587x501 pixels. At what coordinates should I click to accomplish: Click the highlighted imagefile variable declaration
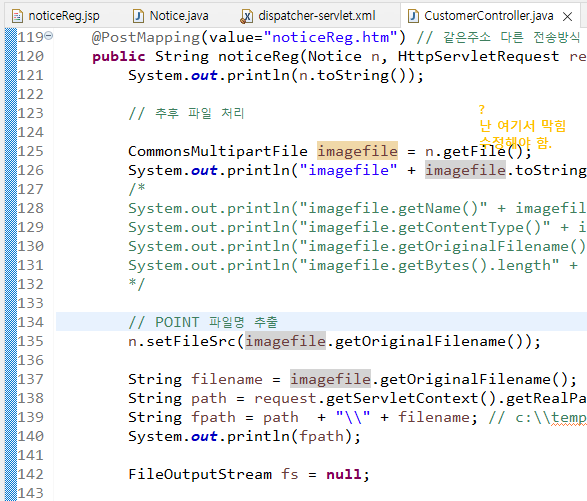[357, 151]
